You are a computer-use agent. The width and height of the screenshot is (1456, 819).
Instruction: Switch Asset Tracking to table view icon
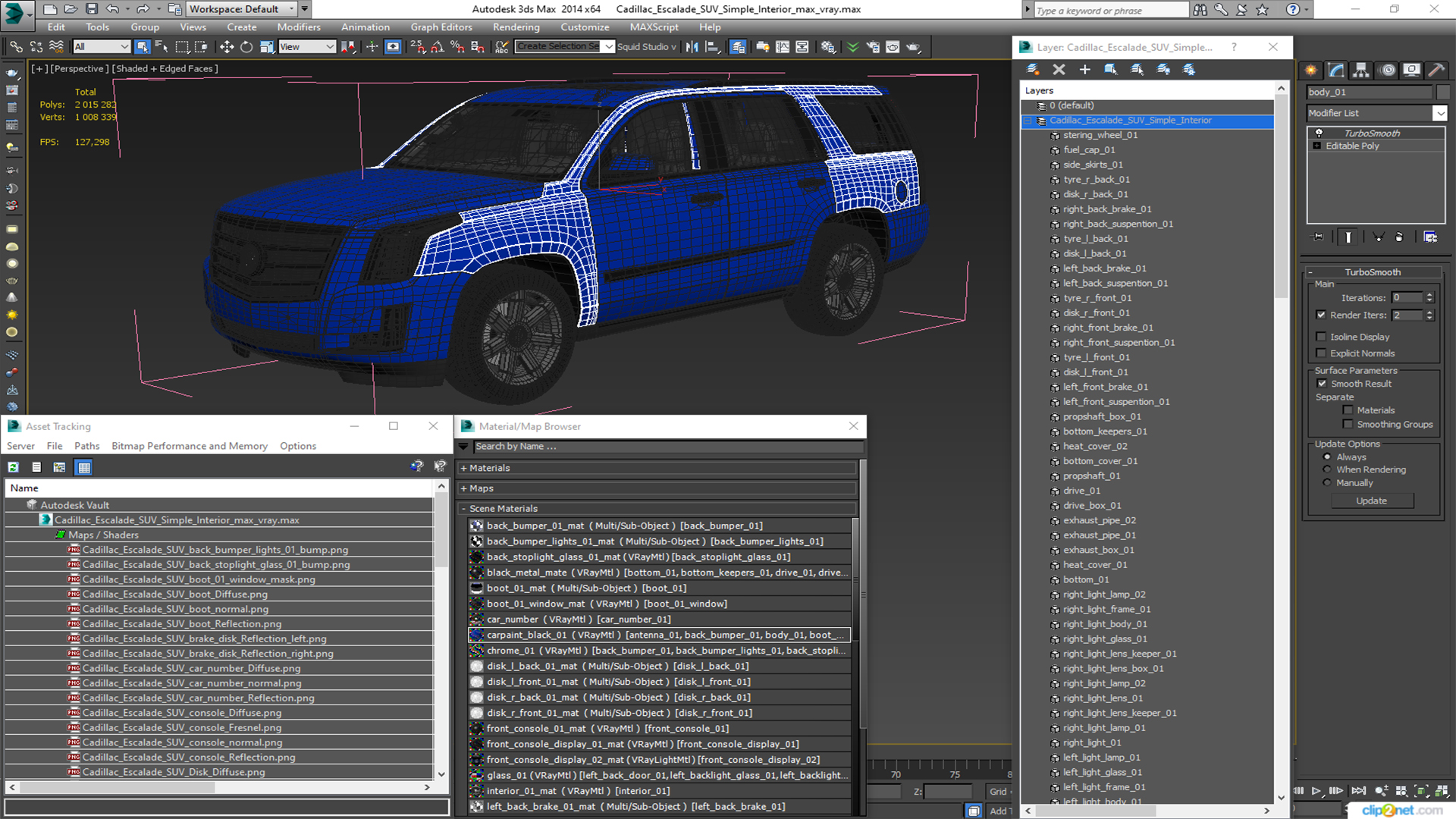(x=84, y=467)
